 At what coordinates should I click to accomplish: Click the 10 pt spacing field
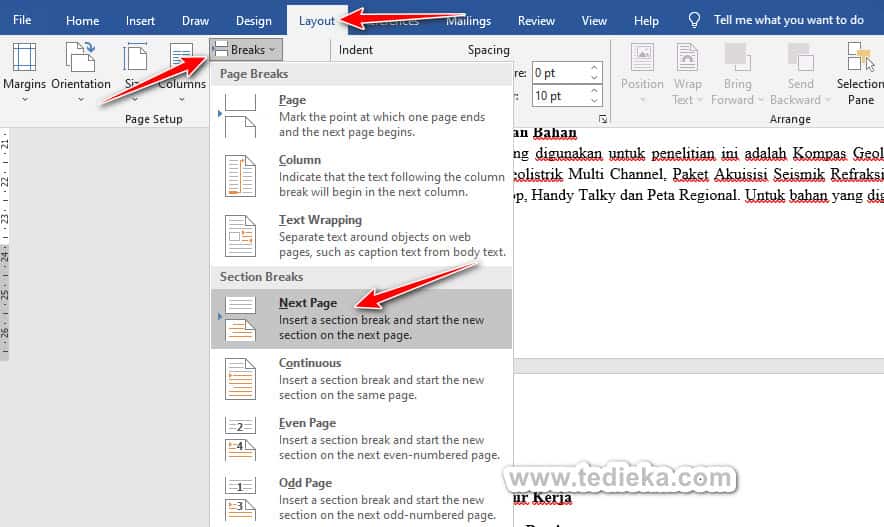(557, 96)
